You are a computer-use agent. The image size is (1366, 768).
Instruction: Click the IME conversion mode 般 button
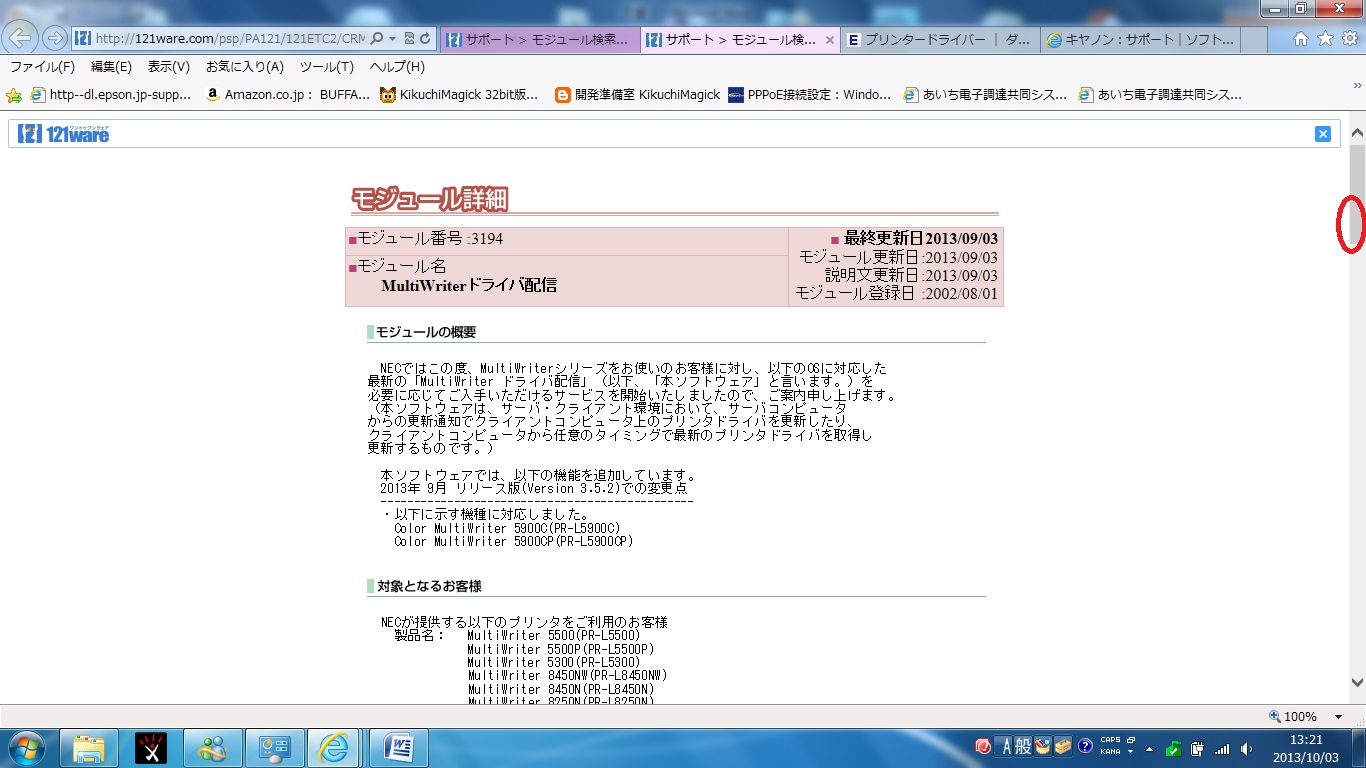click(x=1023, y=746)
